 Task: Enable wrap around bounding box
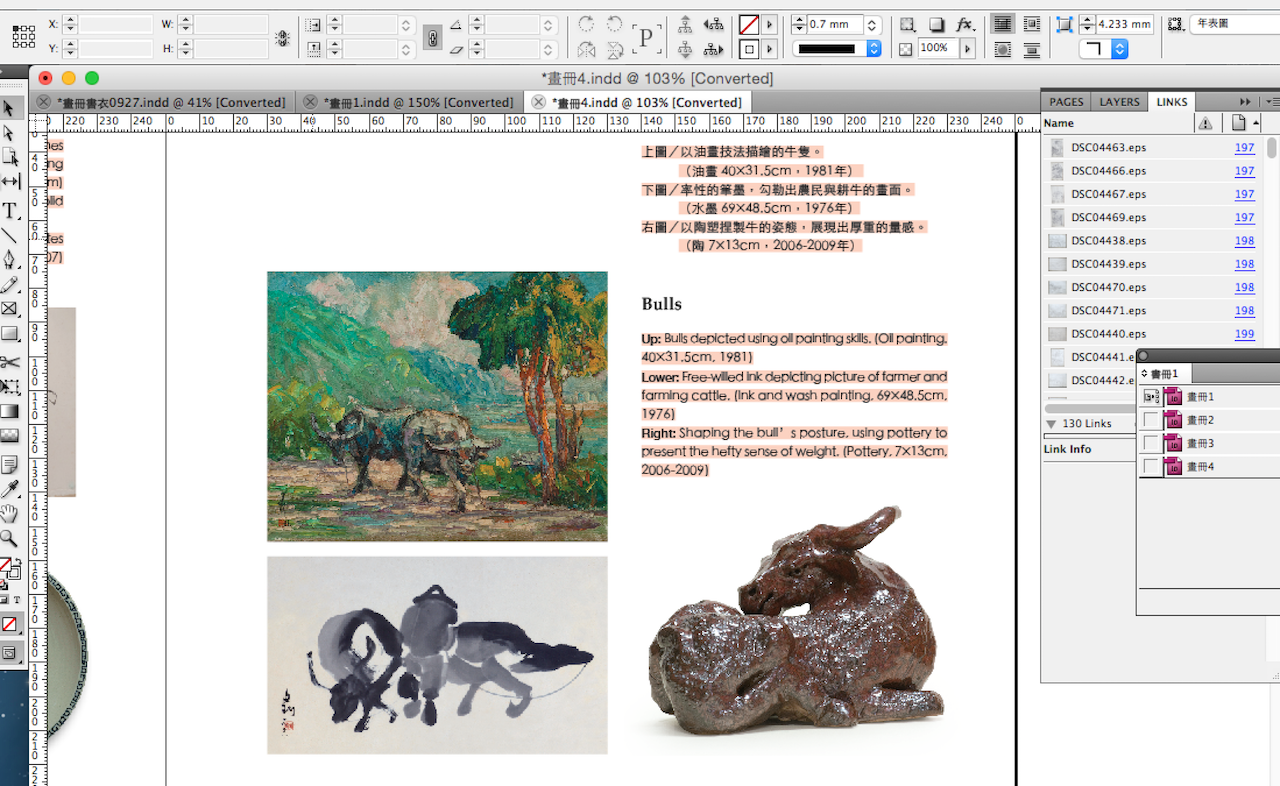[x=1031, y=24]
